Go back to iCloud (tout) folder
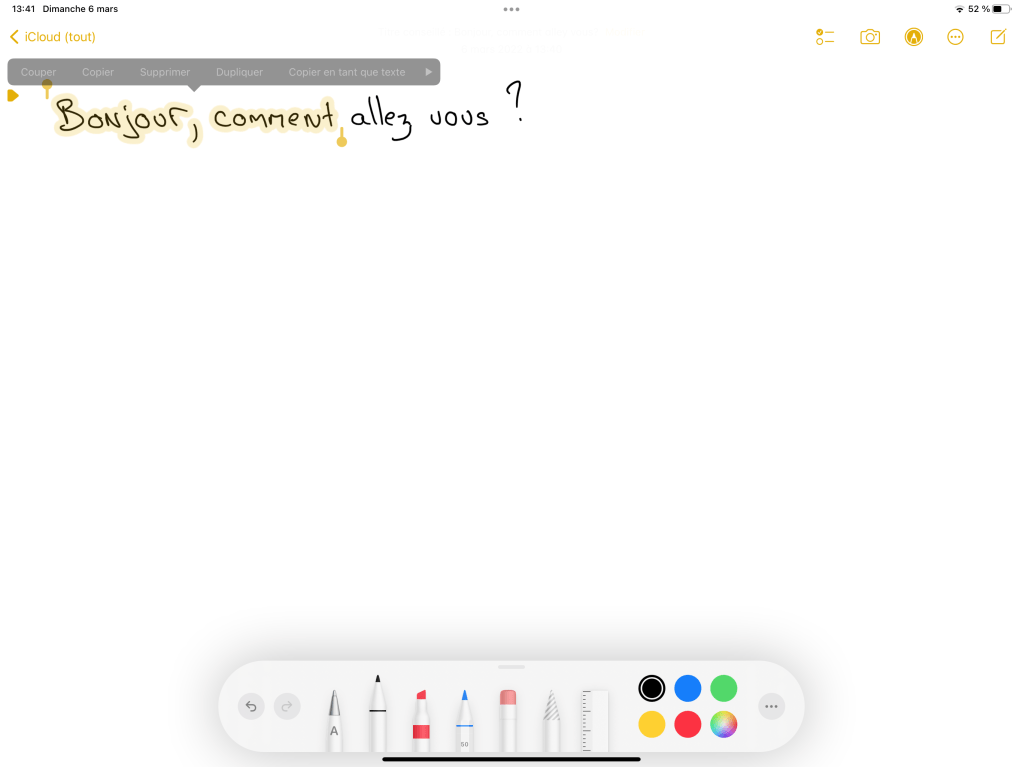 (x=52, y=37)
